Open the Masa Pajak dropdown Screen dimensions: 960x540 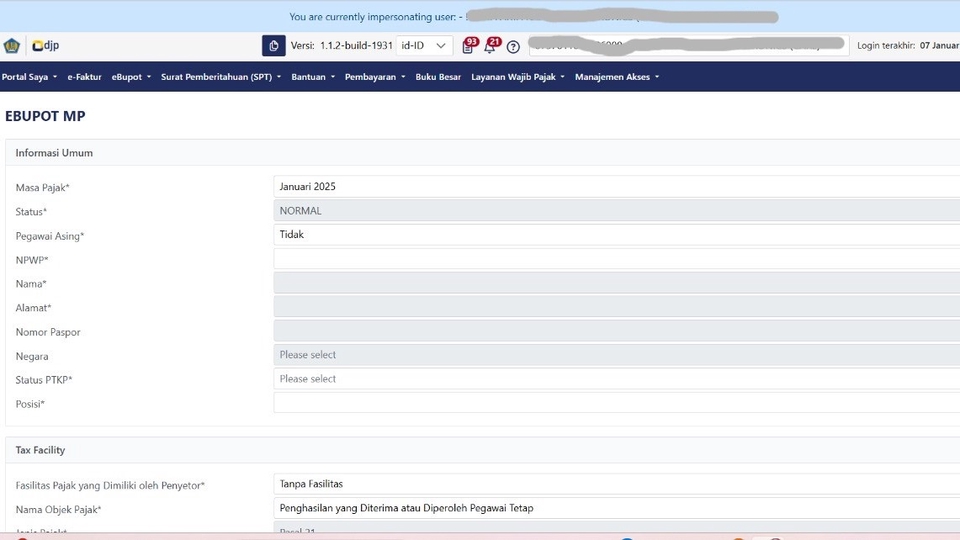[x=616, y=187]
